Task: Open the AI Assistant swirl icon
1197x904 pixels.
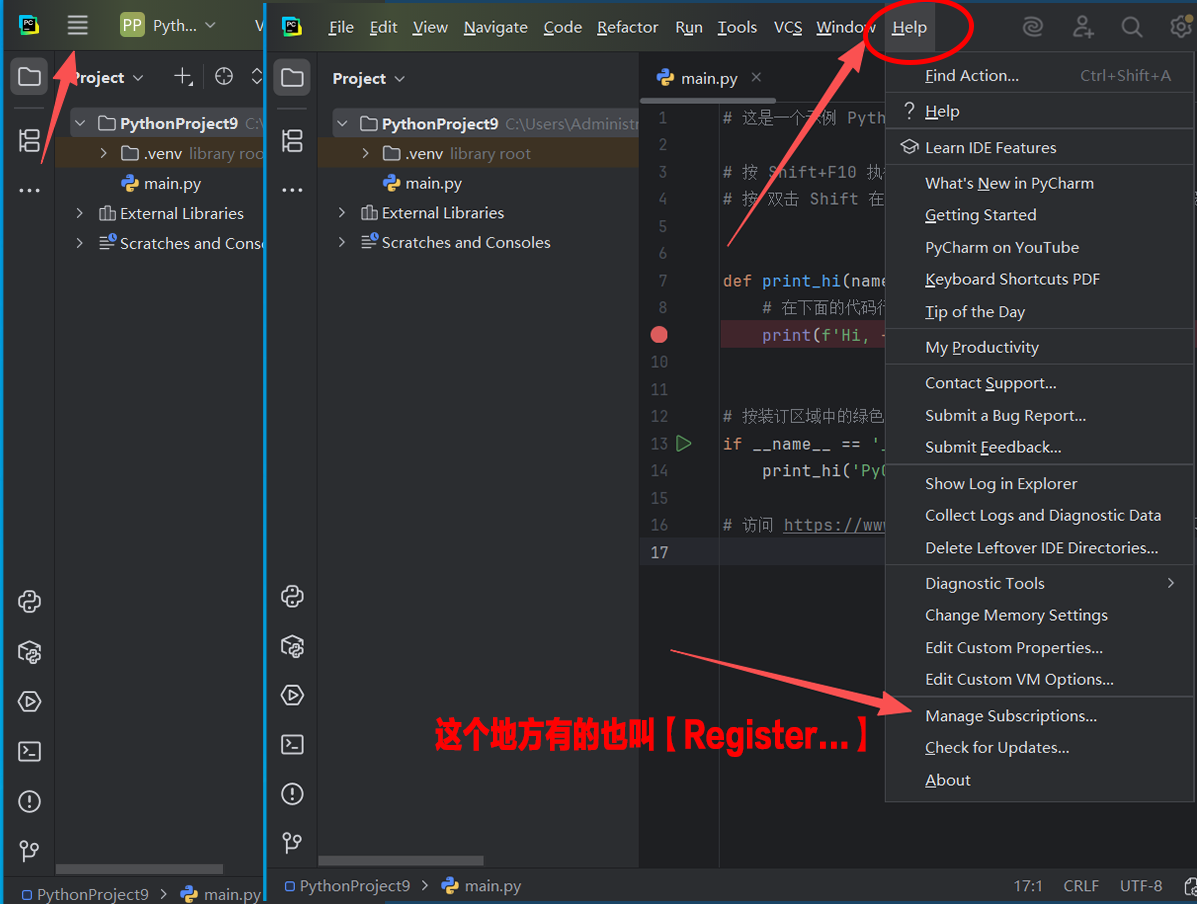Action: (1033, 27)
